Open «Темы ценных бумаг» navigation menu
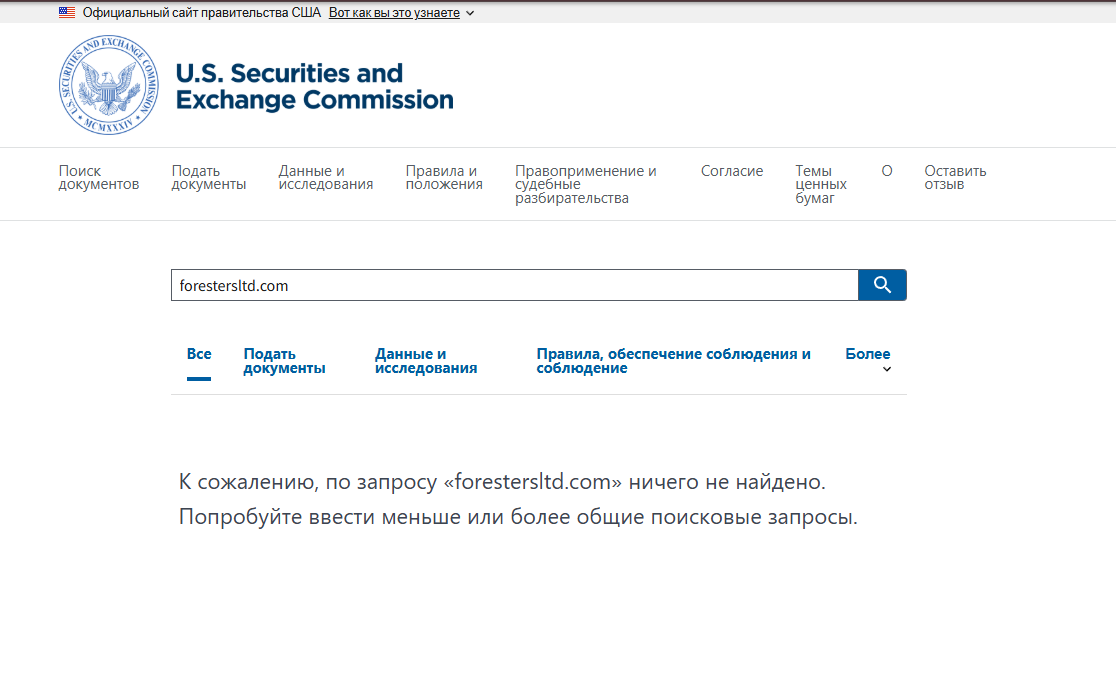1116x688 pixels. [821, 184]
